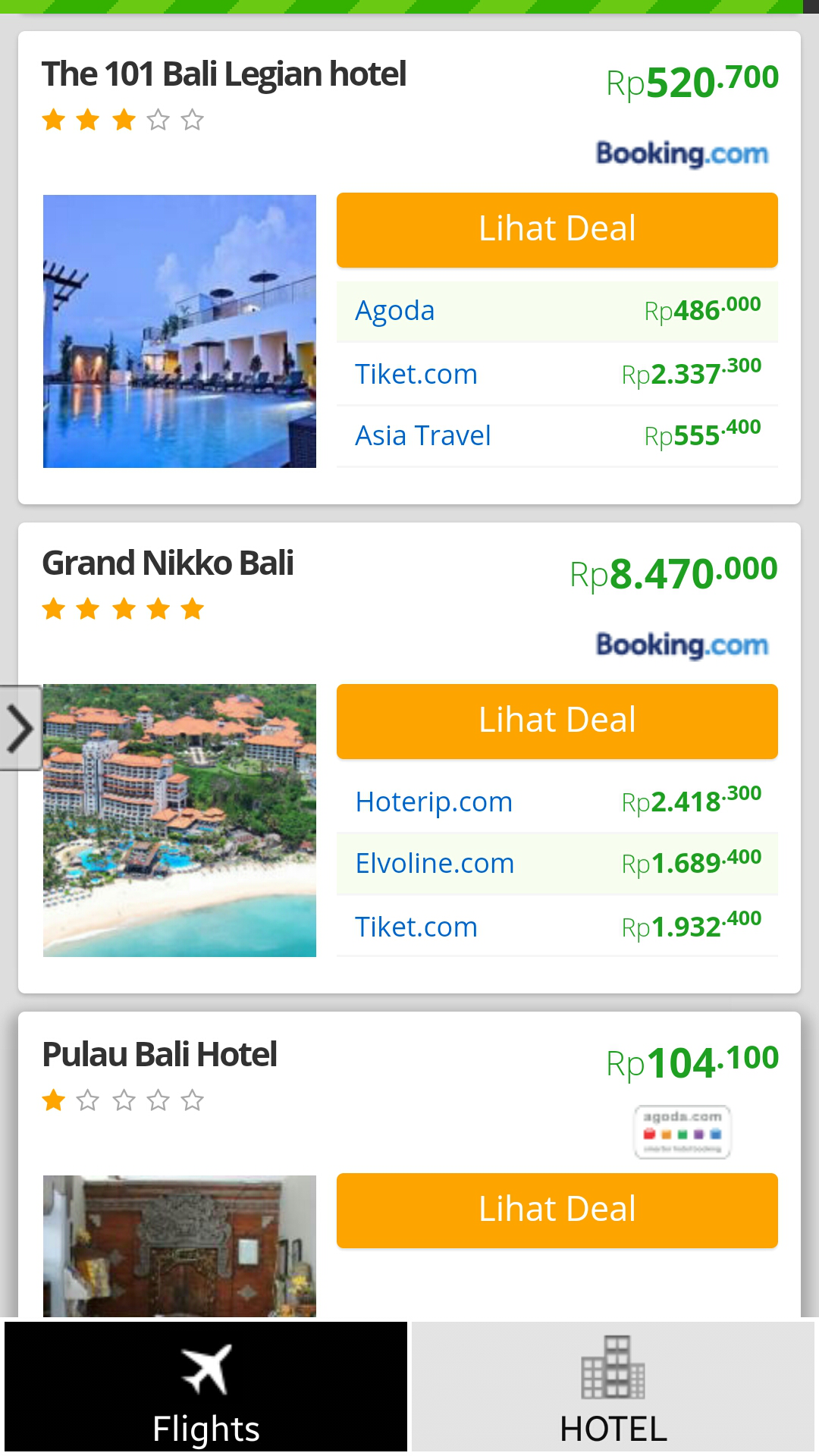The image size is (819, 1456).
Task: Tap the airplane Flights icon
Action: [x=206, y=1370]
